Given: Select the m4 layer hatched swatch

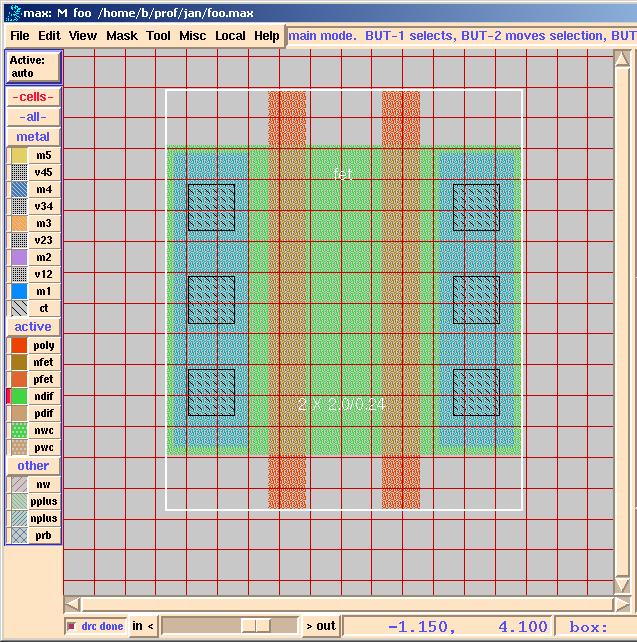Looking at the screenshot, I should [19, 190].
